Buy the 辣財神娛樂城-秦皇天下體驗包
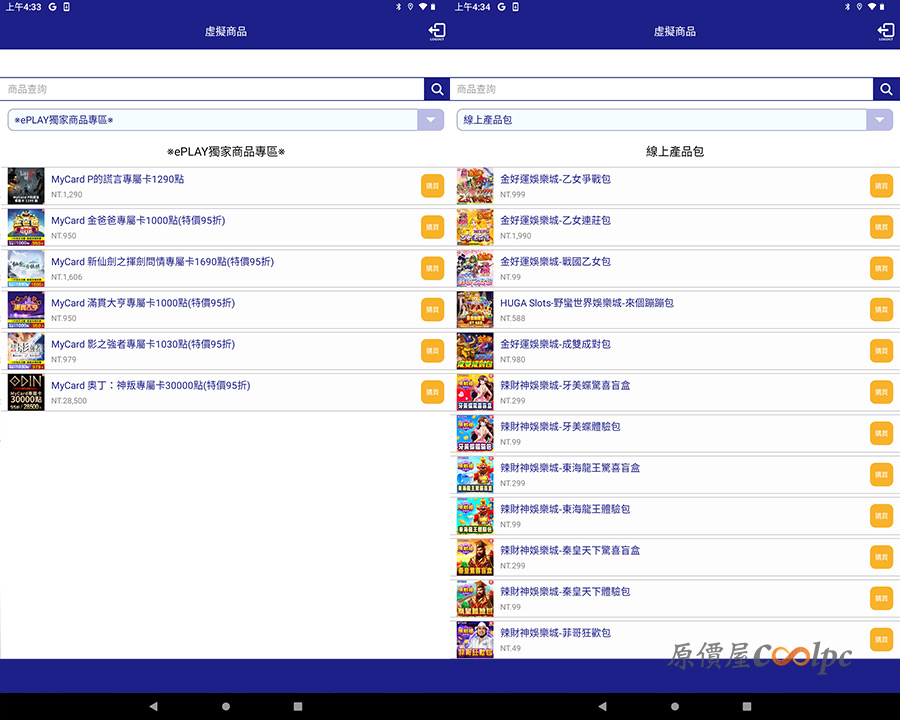Image resolution: width=900 pixels, height=720 pixels. point(881,599)
